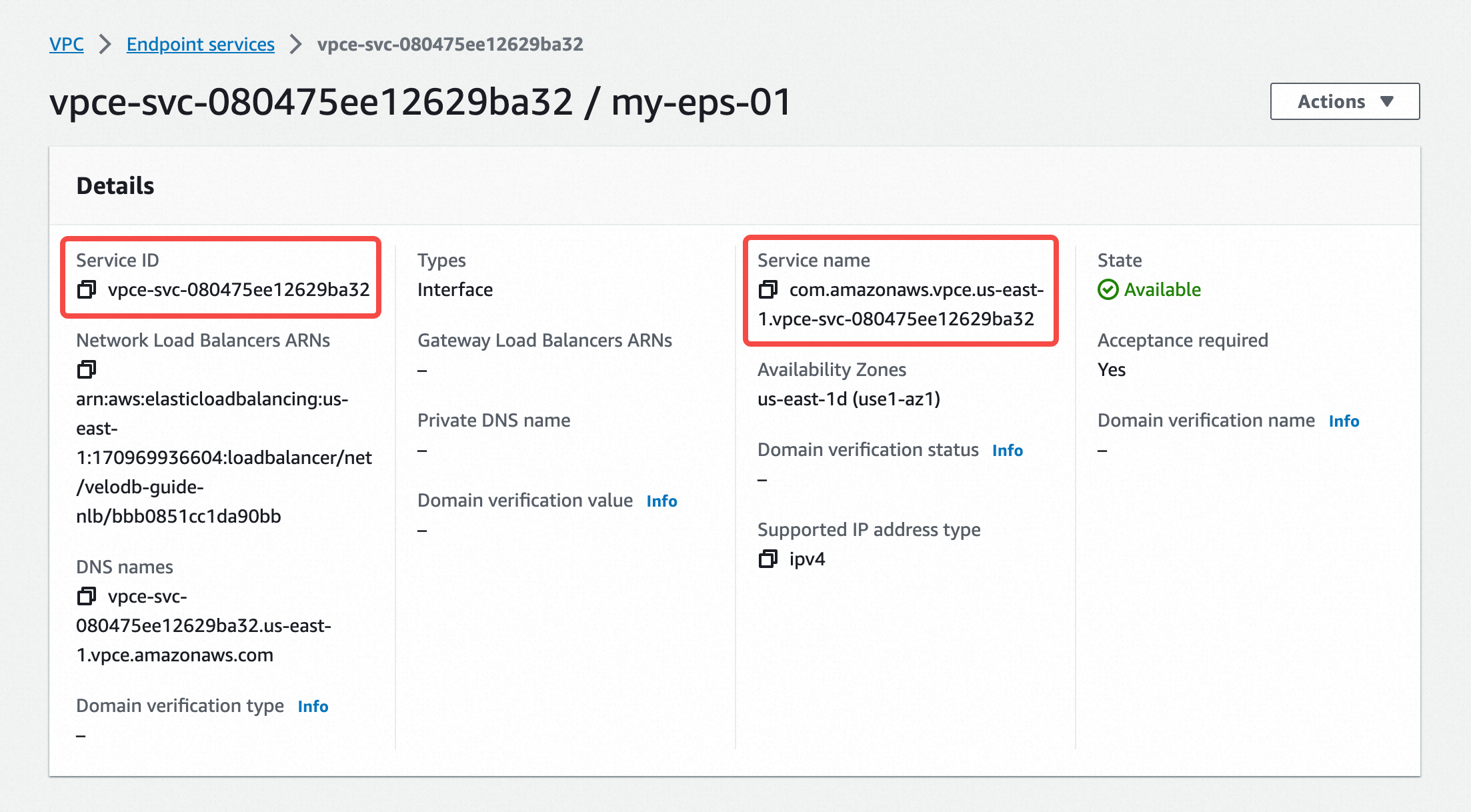
Task: Select the us-east-1d Availability Zone text
Action: (x=848, y=399)
